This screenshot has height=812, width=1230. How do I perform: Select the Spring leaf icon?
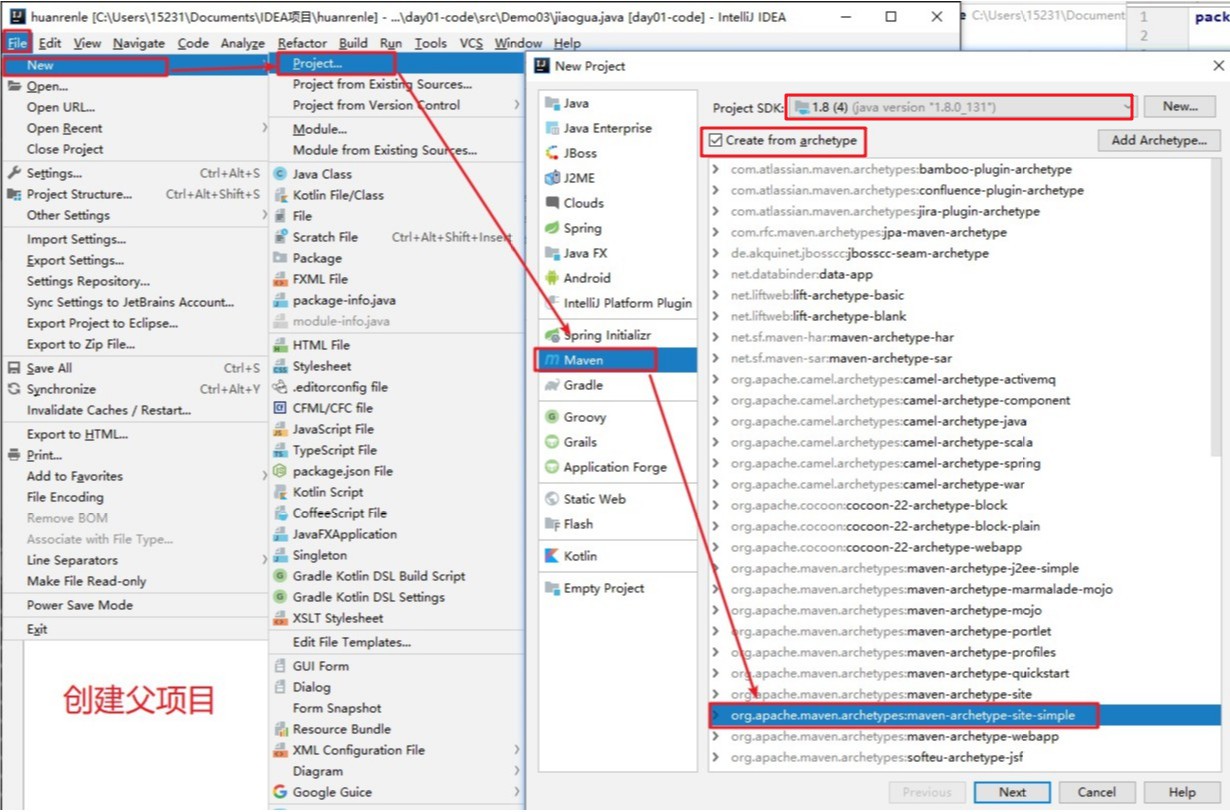click(552, 228)
